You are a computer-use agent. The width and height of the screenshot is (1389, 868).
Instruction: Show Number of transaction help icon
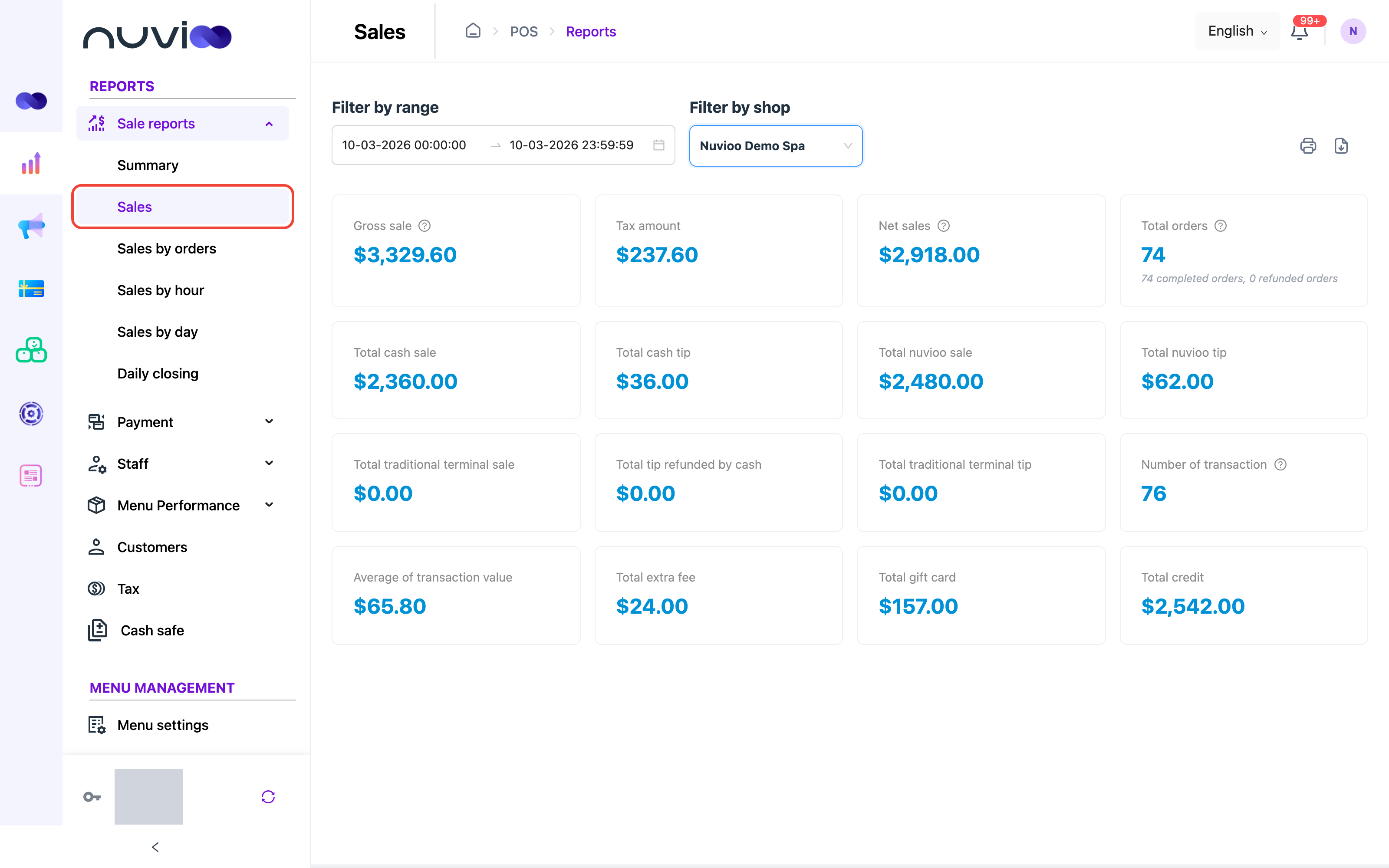(1280, 464)
